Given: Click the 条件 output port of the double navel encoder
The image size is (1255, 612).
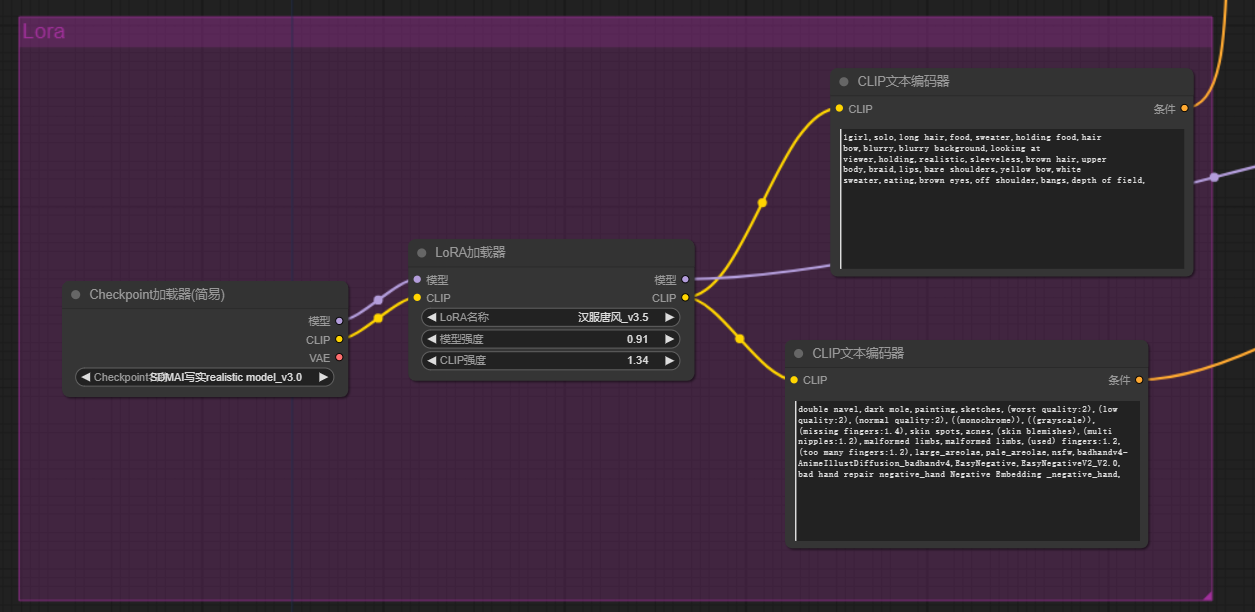Looking at the screenshot, I should [1139, 380].
